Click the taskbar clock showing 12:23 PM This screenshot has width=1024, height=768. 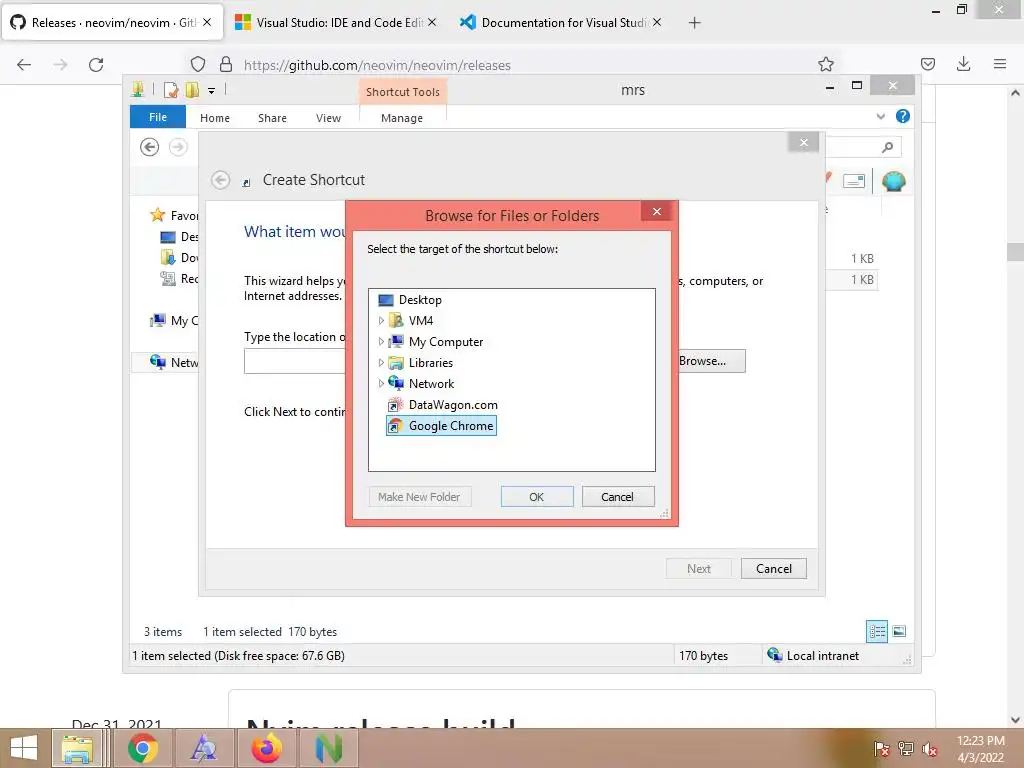tap(980, 749)
